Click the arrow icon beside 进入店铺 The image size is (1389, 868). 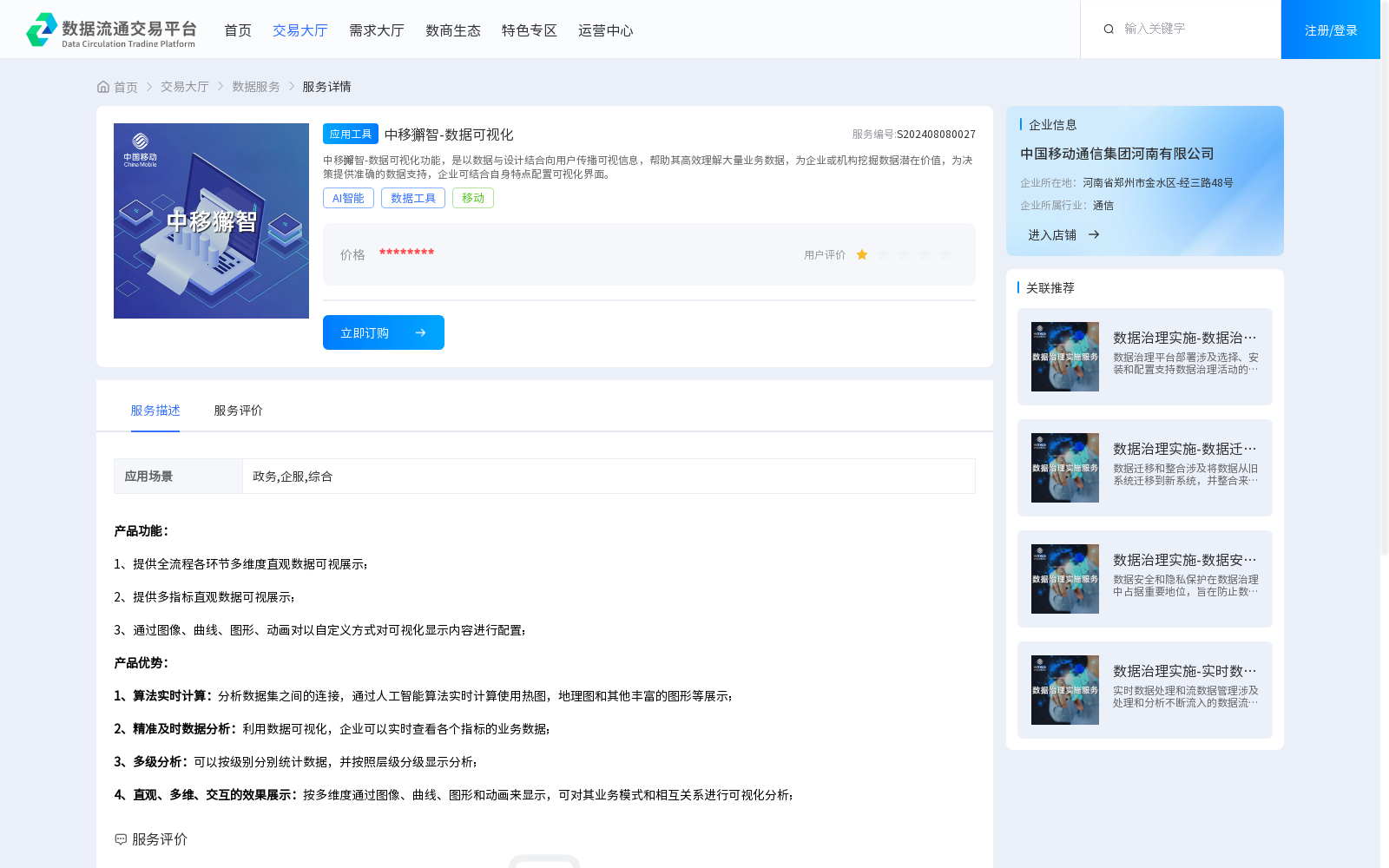(1094, 234)
